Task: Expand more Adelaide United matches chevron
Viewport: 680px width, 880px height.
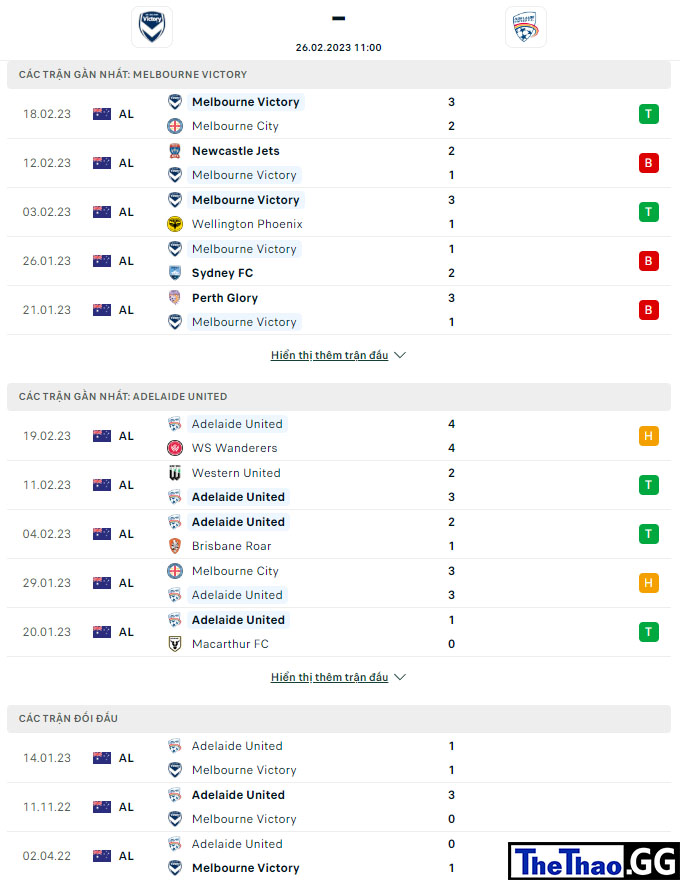Action: (400, 677)
